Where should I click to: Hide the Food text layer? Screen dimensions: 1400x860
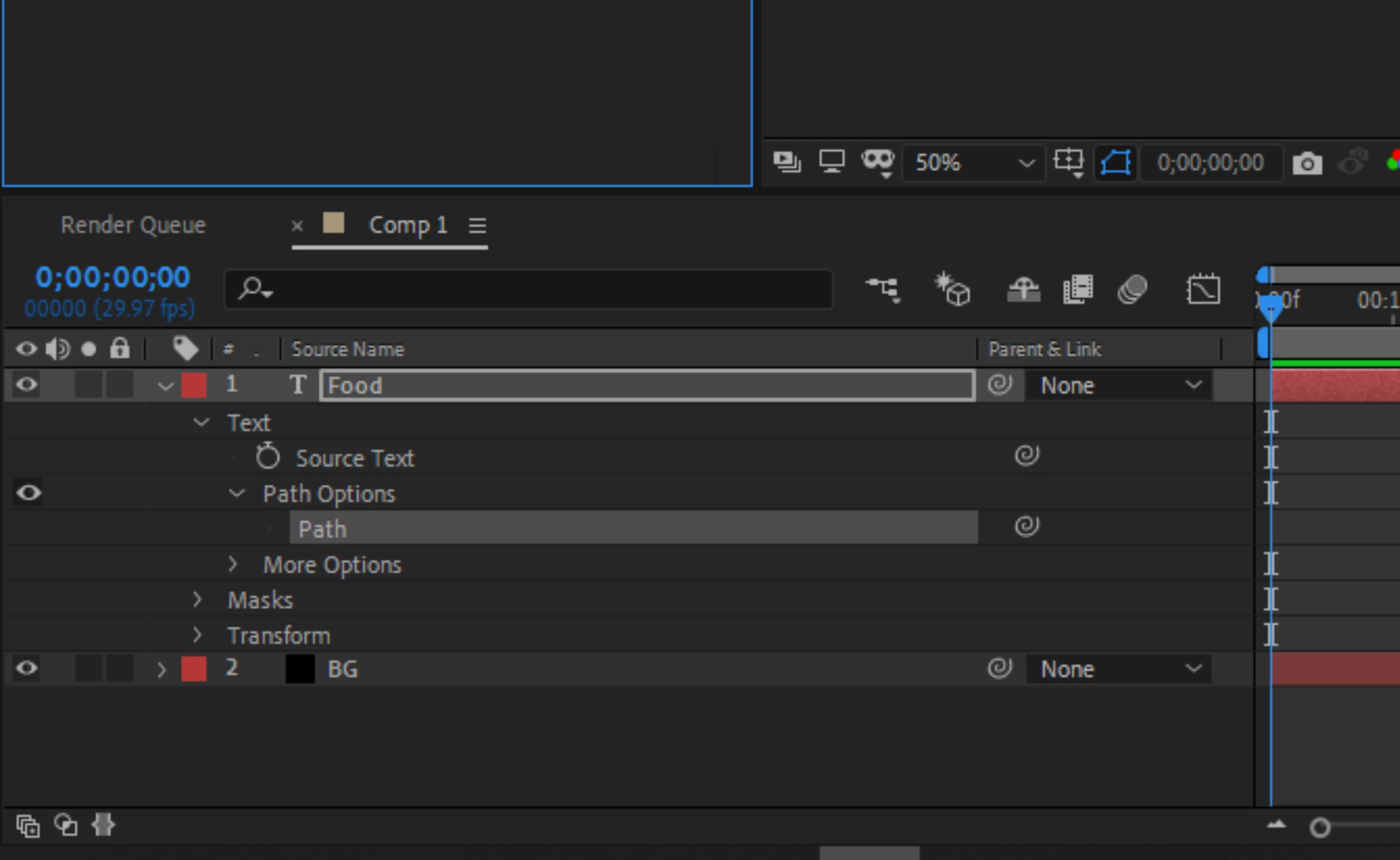pyautogui.click(x=27, y=385)
